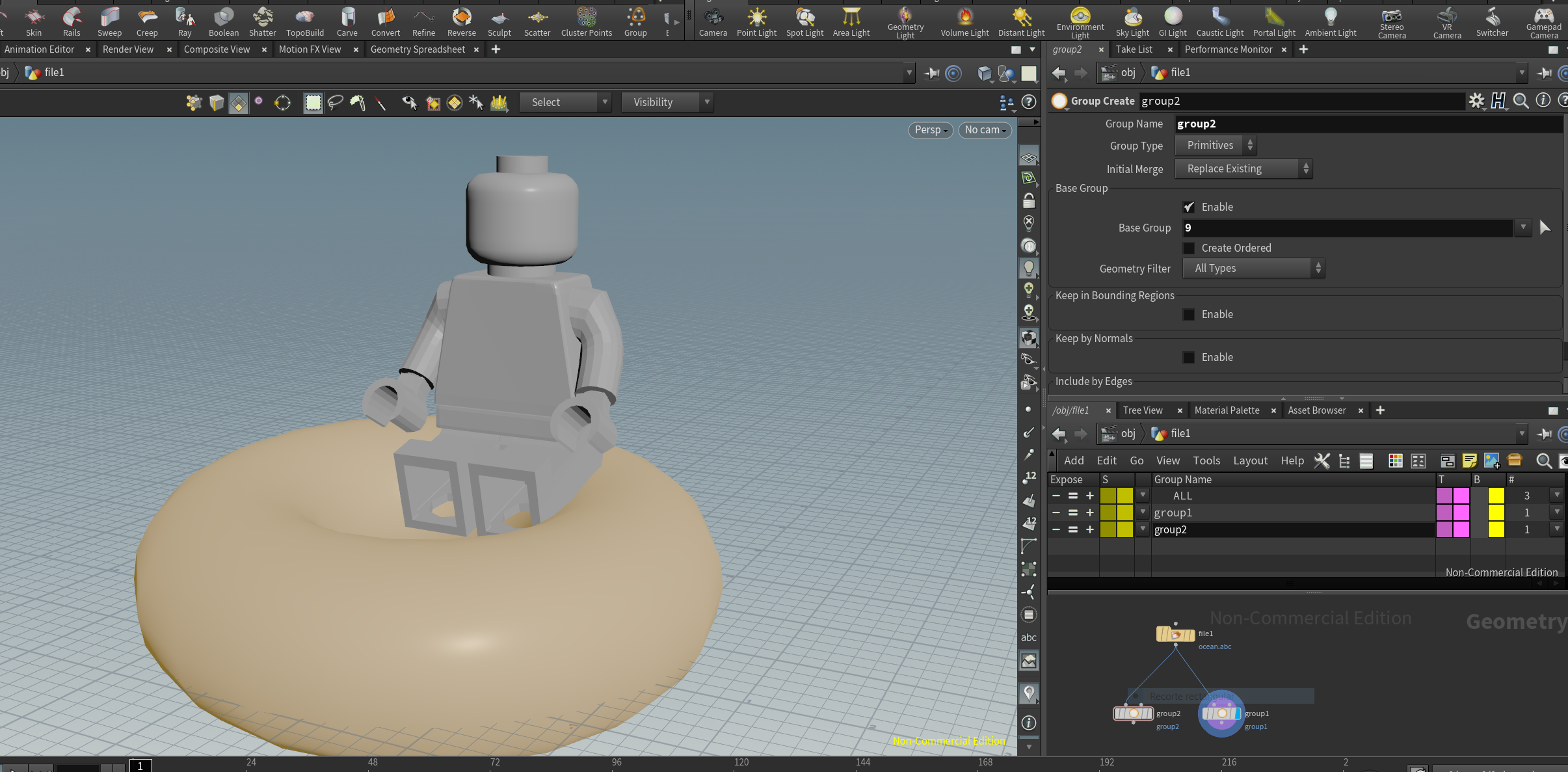1568x772 pixels.
Task: Toggle the viewport lock icon
Action: (x=1028, y=200)
